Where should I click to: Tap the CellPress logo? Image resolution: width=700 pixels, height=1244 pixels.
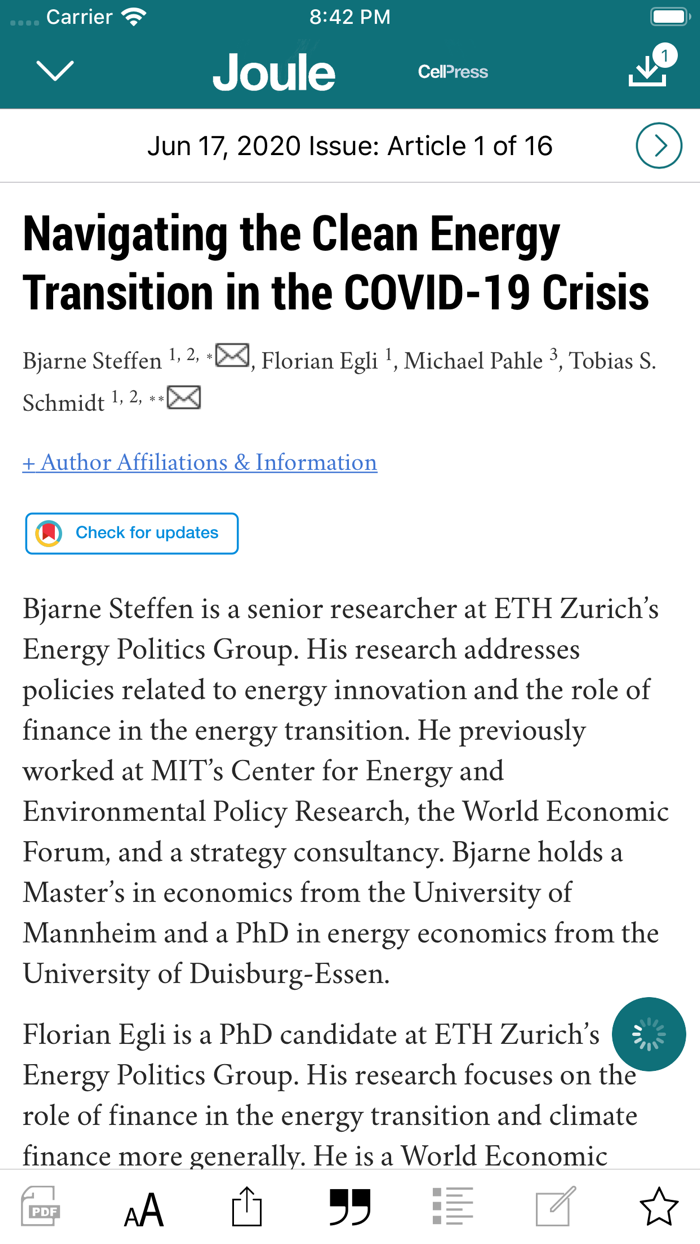click(x=453, y=72)
